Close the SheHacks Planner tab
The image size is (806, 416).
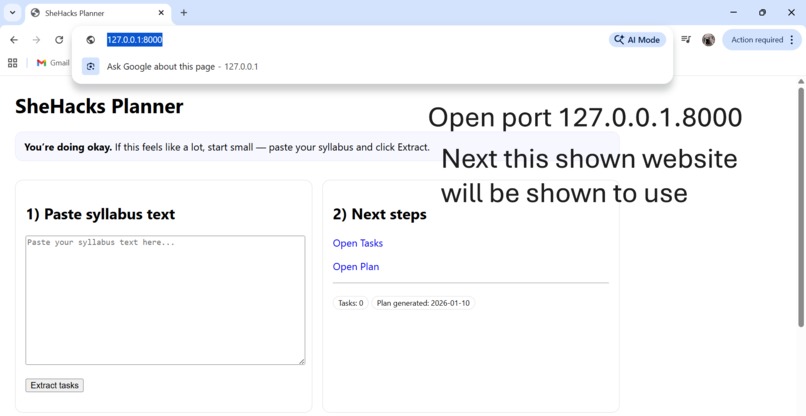tap(161, 13)
